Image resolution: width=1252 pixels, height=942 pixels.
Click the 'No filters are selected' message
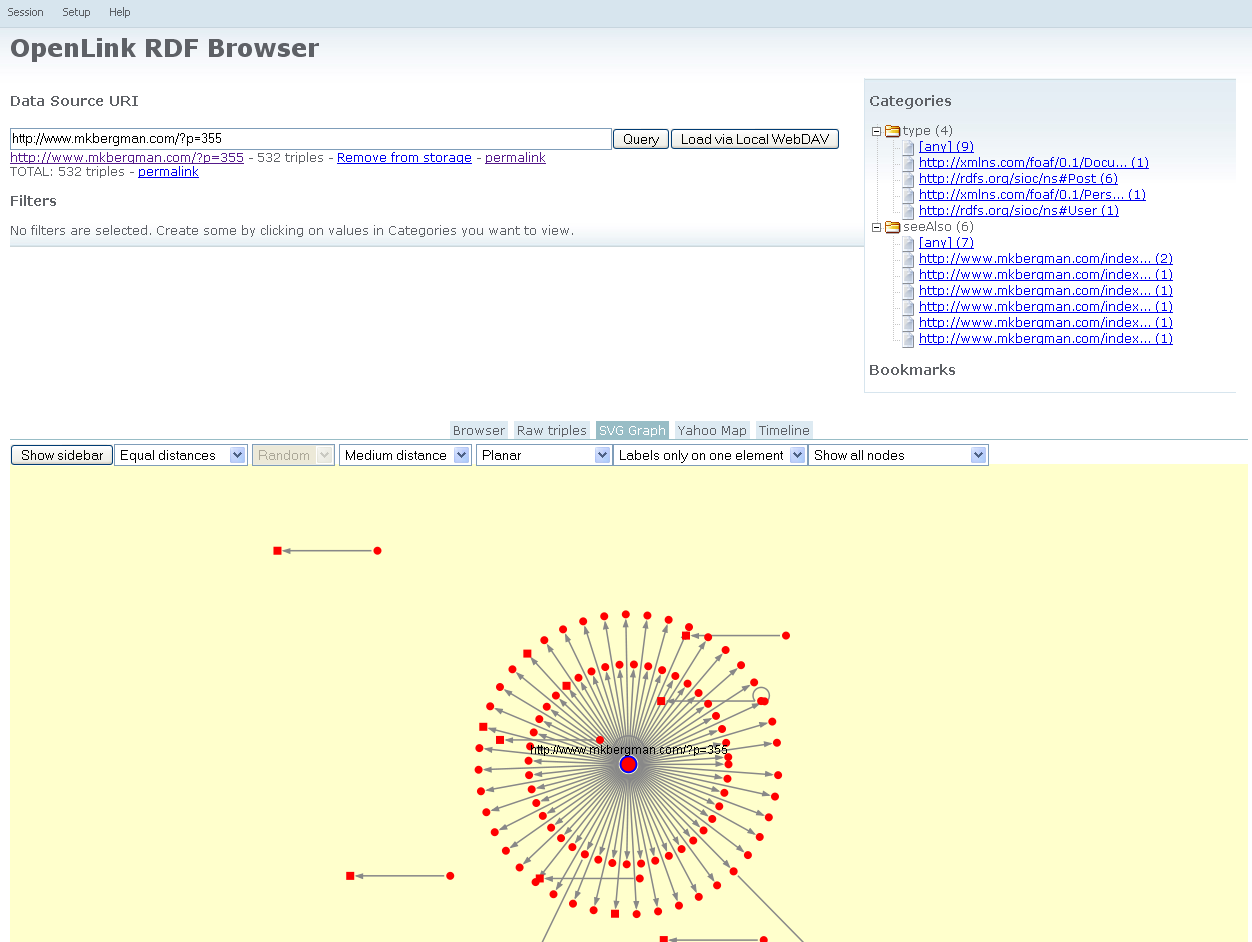tap(292, 230)
